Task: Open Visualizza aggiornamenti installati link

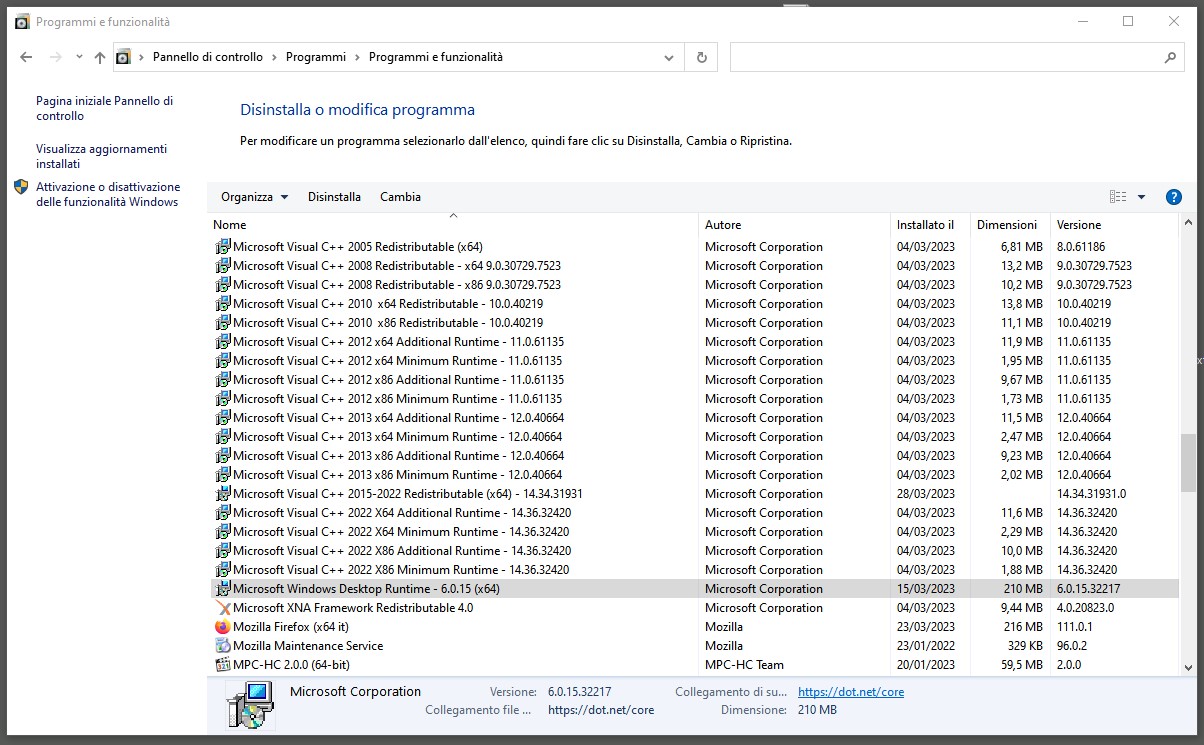Action: 101,156
